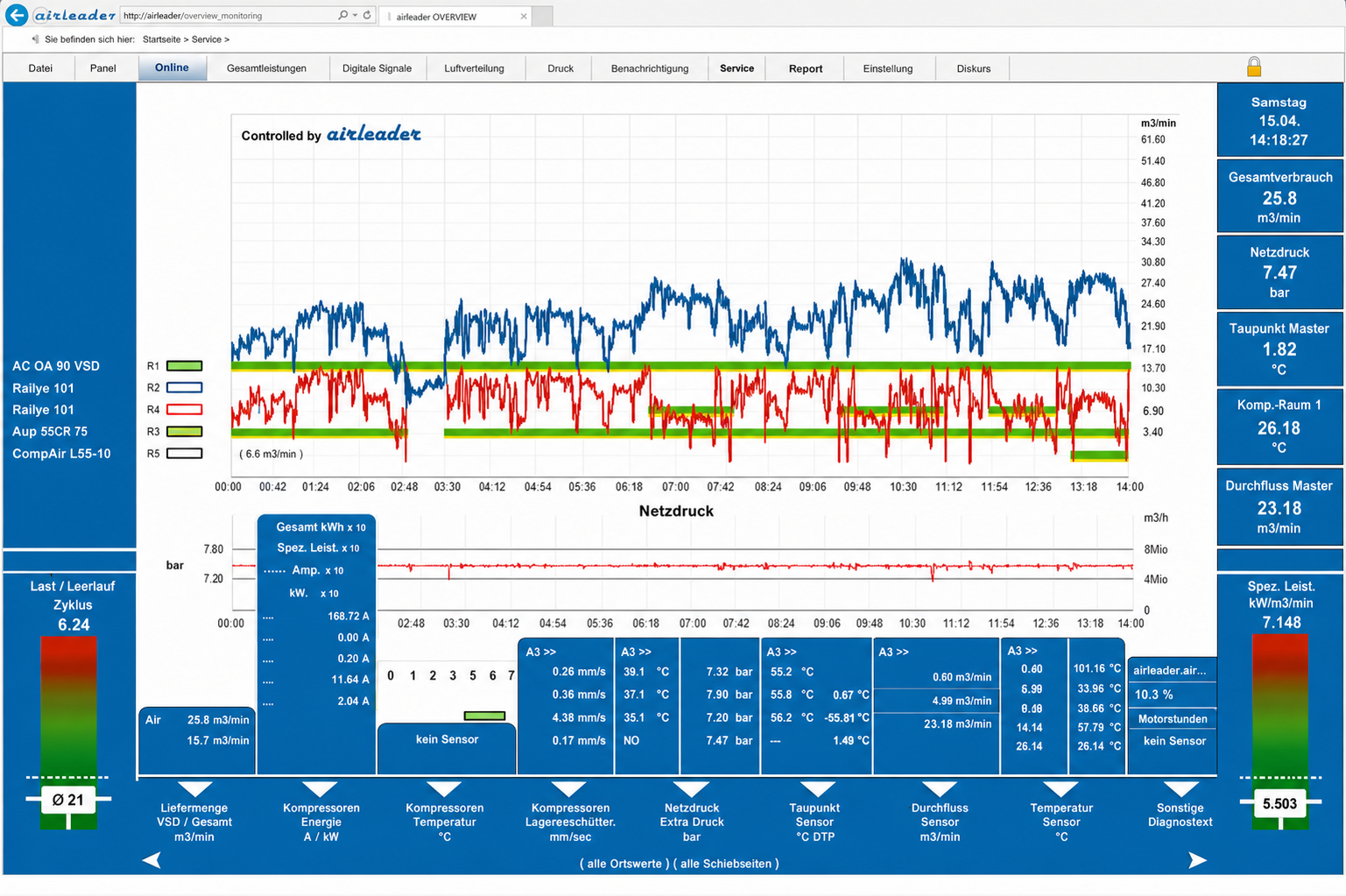Expand the Netzdruck Extra Druck triangle

click(692, 789)
